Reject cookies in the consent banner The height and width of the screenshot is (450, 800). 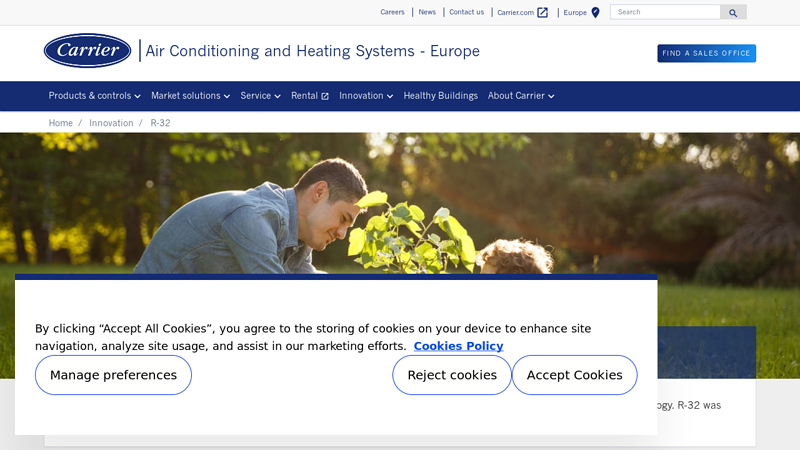pyautogui.click(x=451, y=375)
